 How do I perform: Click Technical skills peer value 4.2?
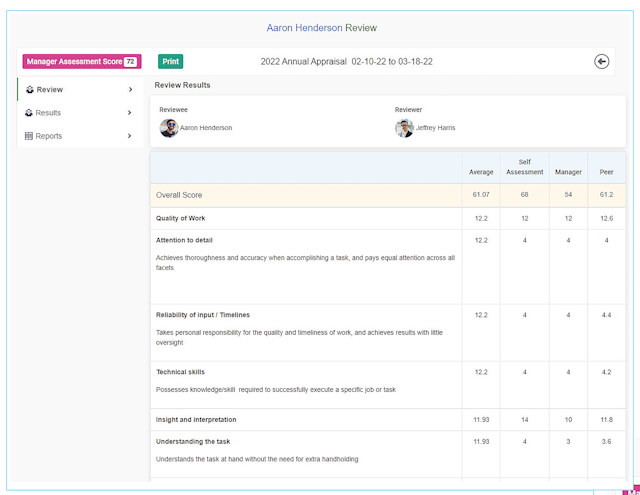pyautogui.click(x=607, y=372)
